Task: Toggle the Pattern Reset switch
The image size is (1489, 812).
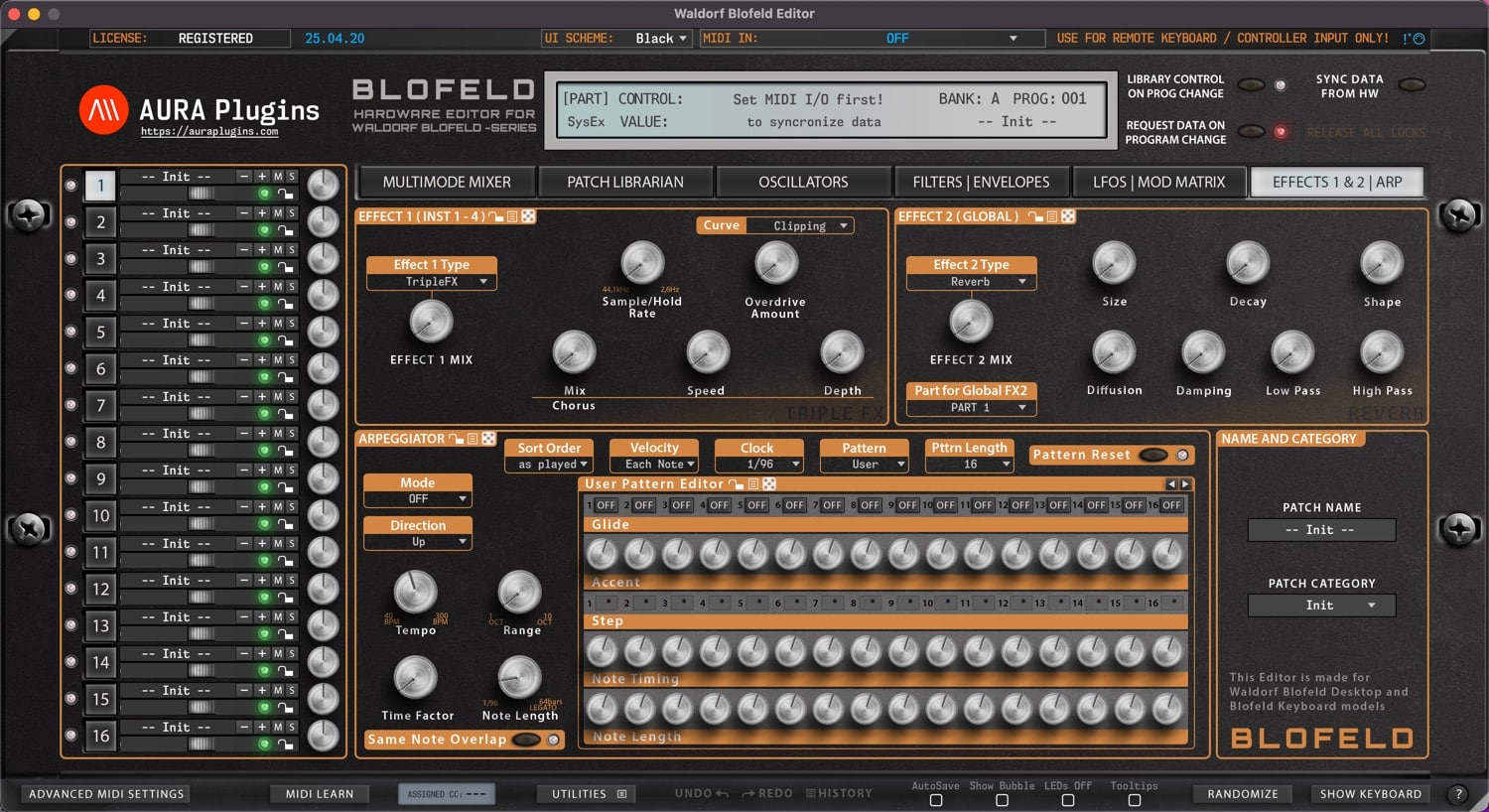Action: point(1153,455)
